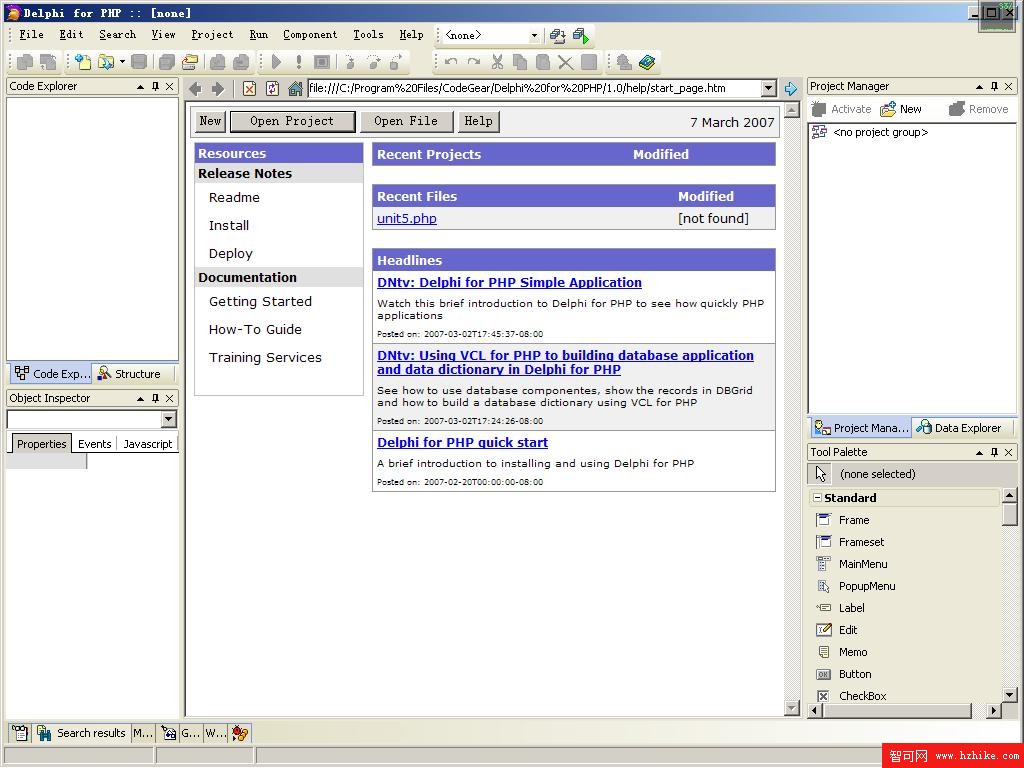
Task: Click the Help button on the start page
Action: tap(479, 121)
